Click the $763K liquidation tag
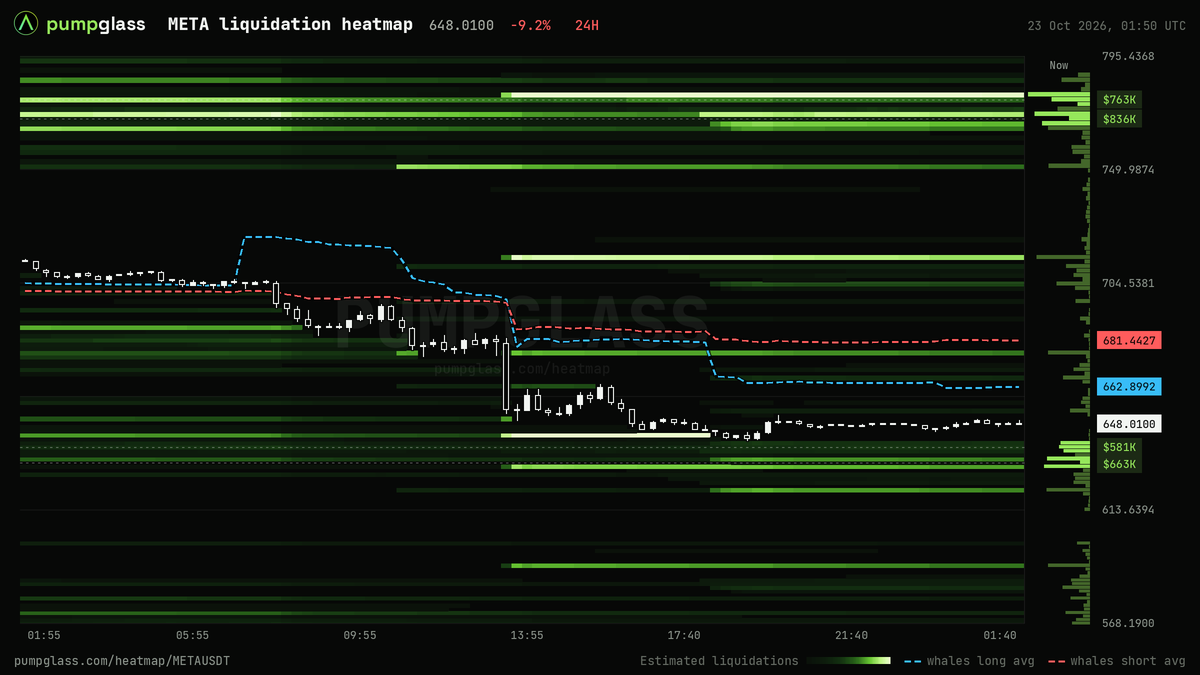The width and height of the screenshot is (1200, 675). [1118, 99]
